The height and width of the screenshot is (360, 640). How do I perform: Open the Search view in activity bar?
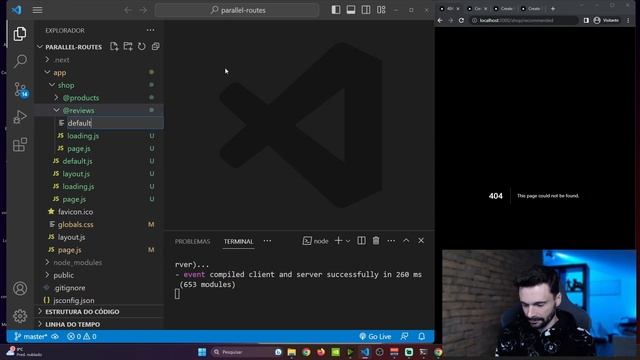20,62
